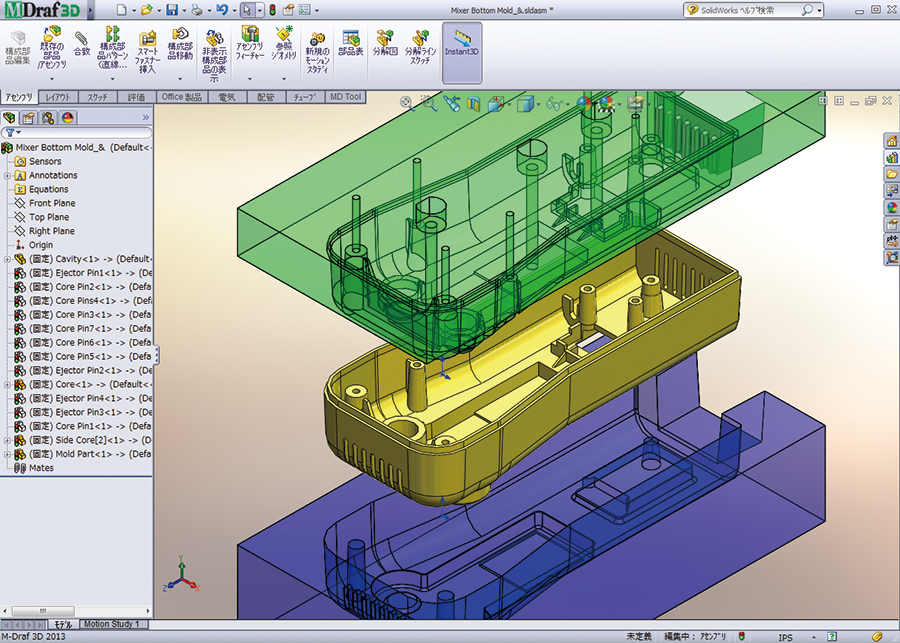Screen dimensions: 900x643
Task: Select Top Plane in the feature tree
Action: 49,217
